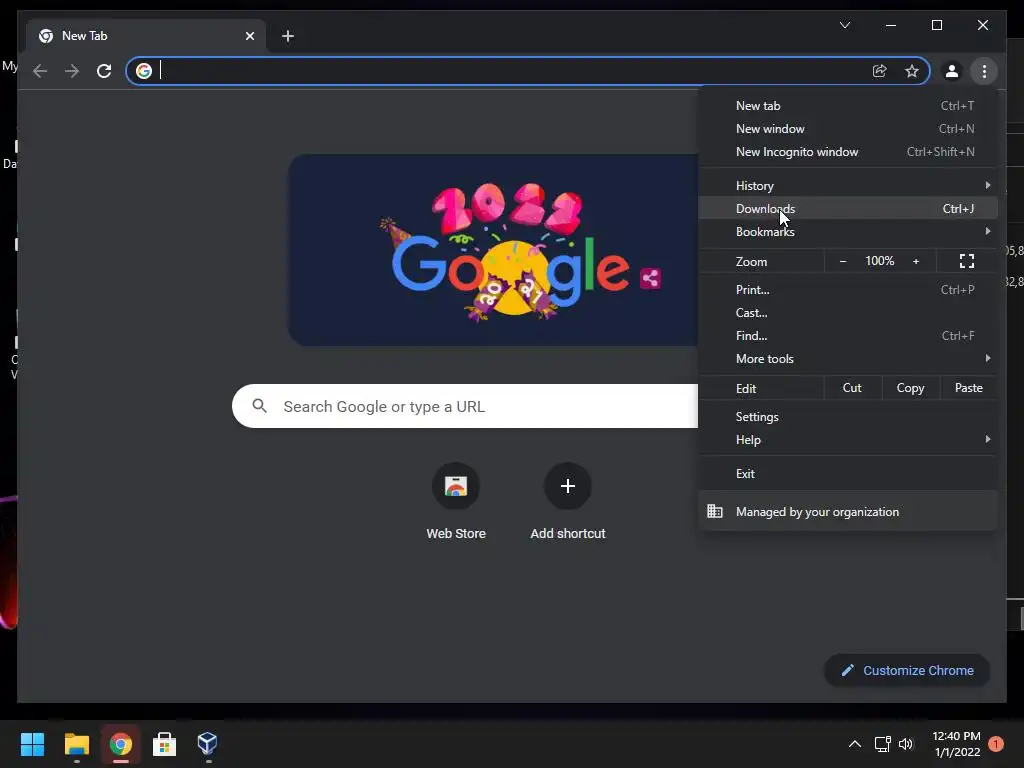This screenshot has width=1024, height=768.
Task: Open the clock showing 12:40 PM
Action: [957, 744]
